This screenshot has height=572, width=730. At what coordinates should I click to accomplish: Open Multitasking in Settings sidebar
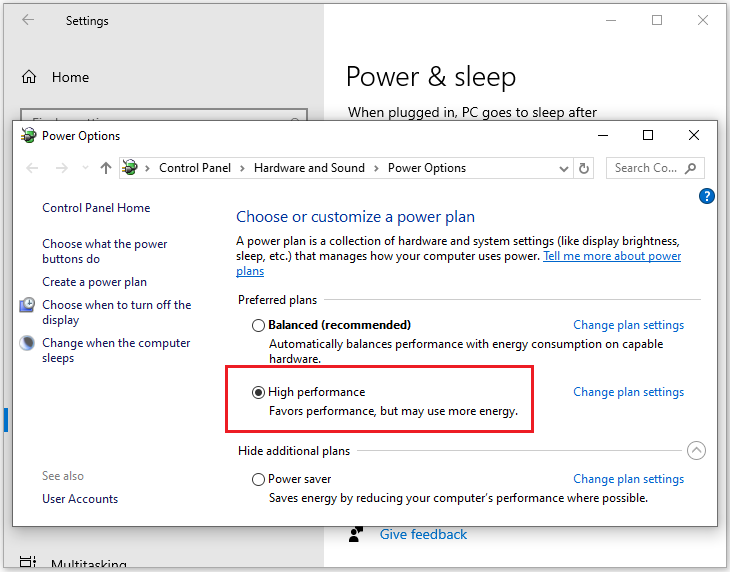[88, 564]
